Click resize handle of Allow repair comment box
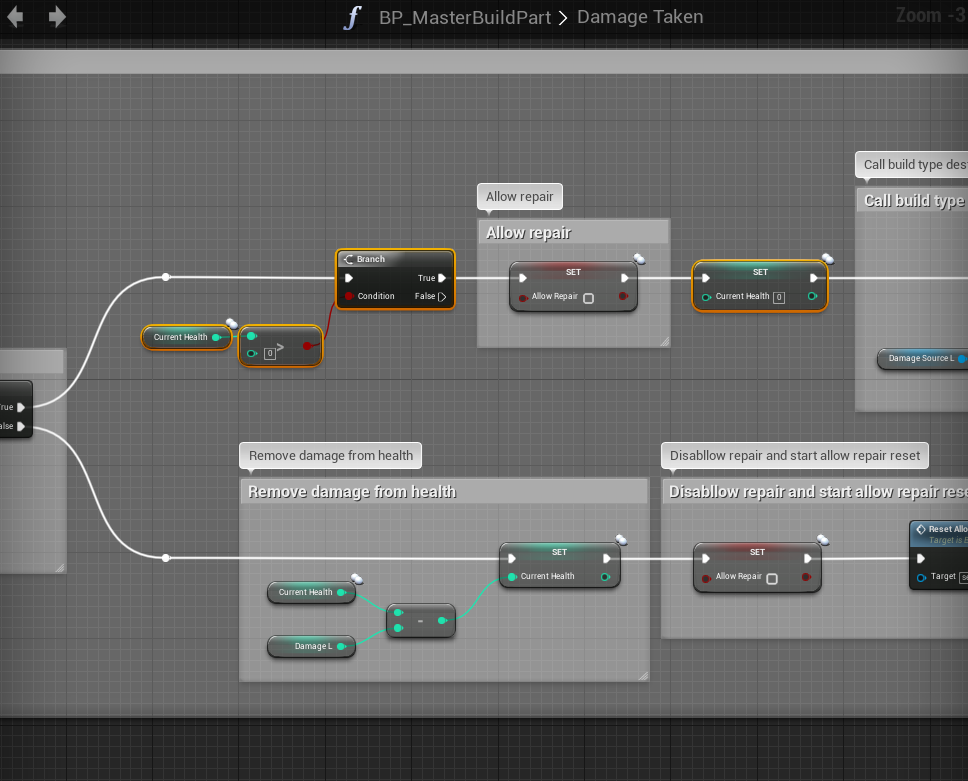This screenshot has height=781, width=968. coord(663,341)
